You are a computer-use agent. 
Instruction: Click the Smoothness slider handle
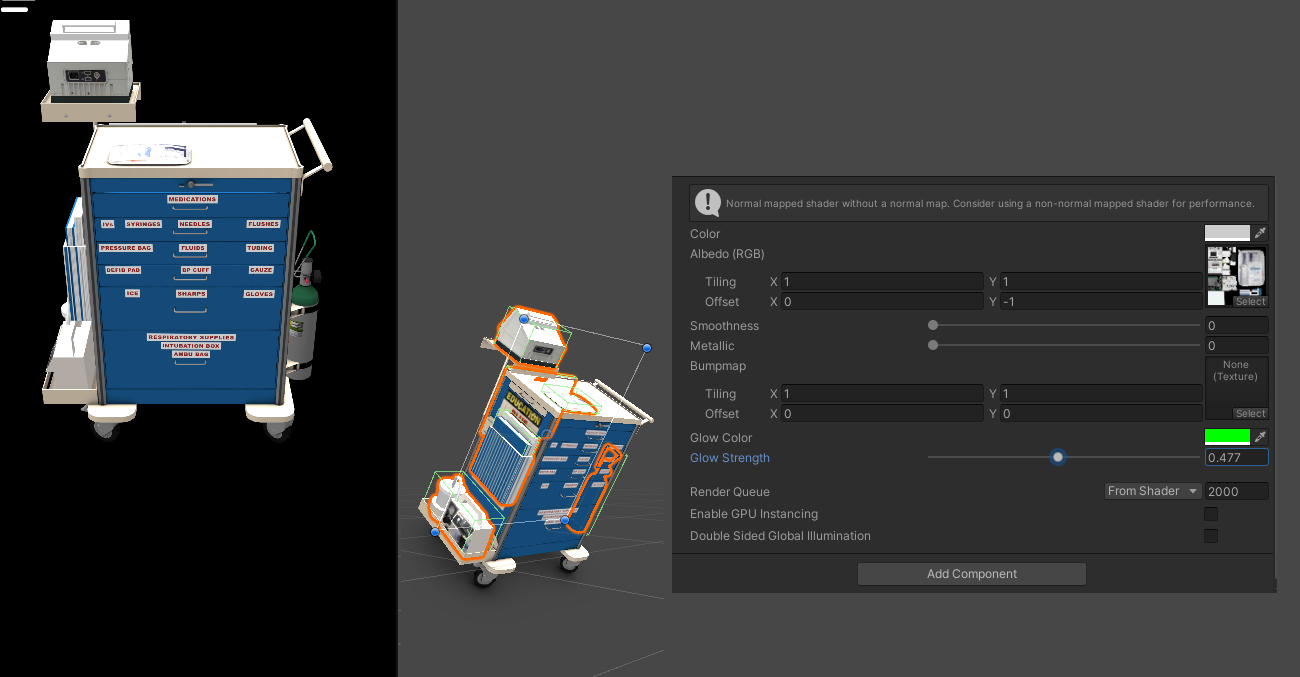coord(932,324)
